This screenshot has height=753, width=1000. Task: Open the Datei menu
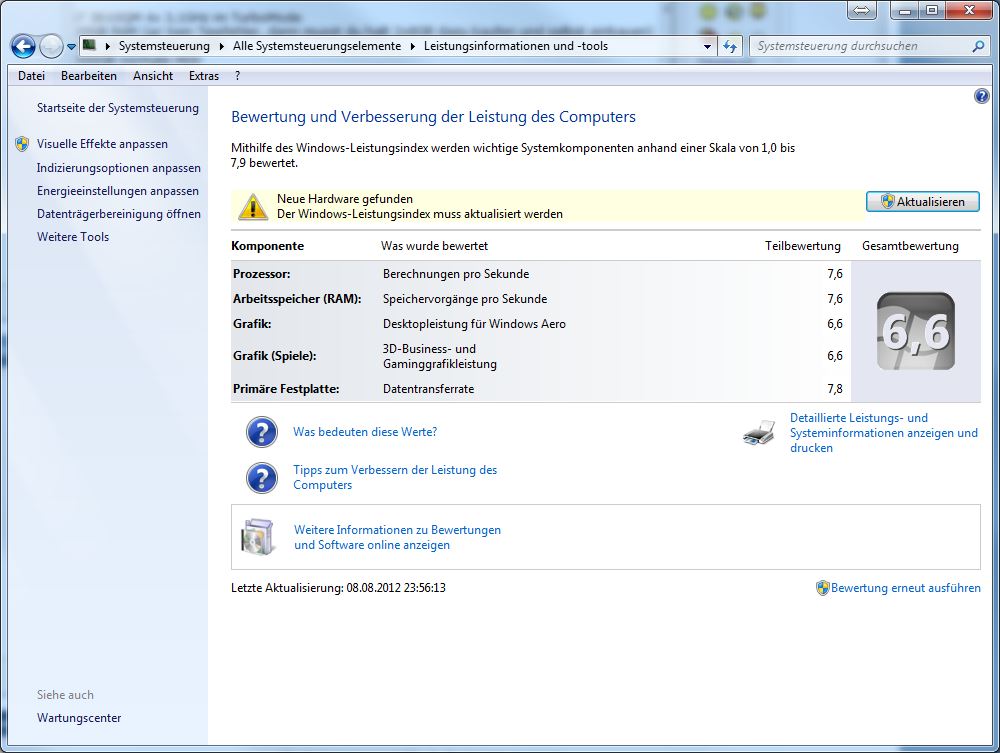pyautogui.click(x=31, y=76)
